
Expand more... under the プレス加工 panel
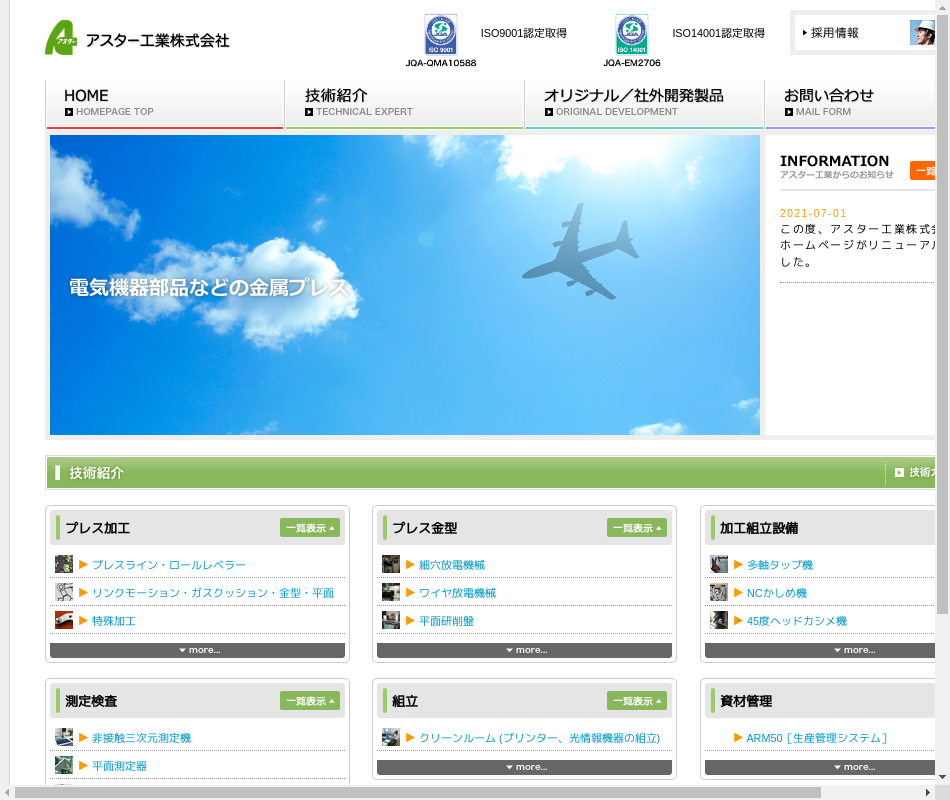pos(197,650)
